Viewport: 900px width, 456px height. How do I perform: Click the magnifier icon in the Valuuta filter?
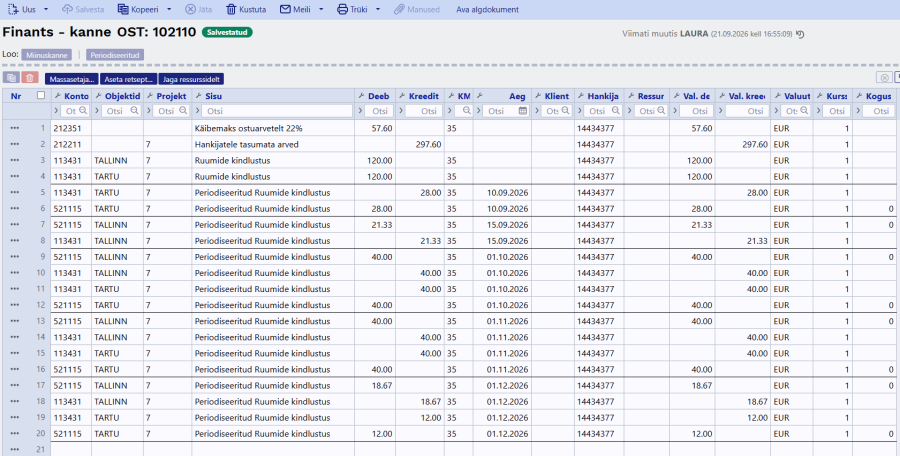point(804,111)
